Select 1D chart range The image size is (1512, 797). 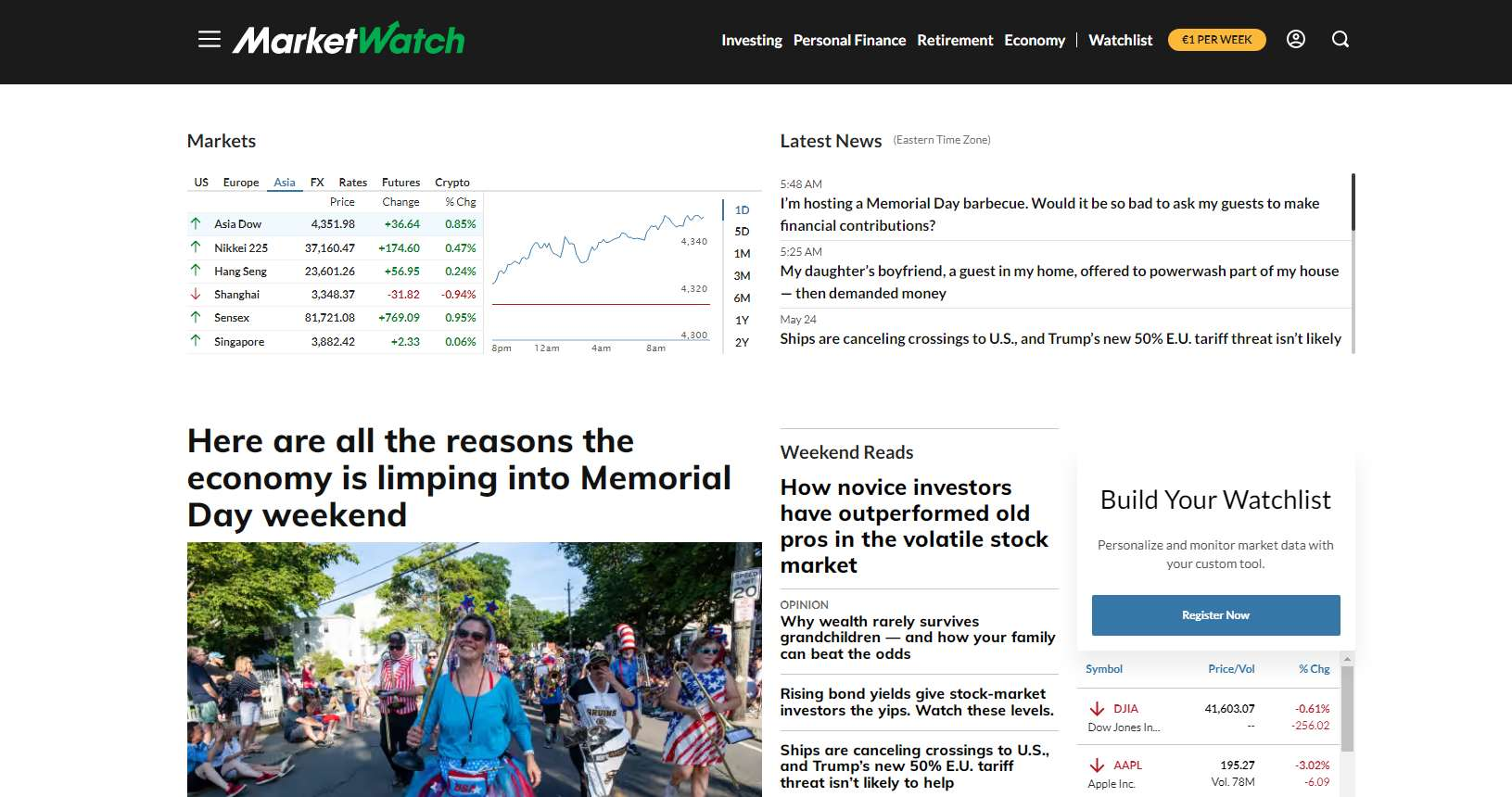tap(742, 210)
